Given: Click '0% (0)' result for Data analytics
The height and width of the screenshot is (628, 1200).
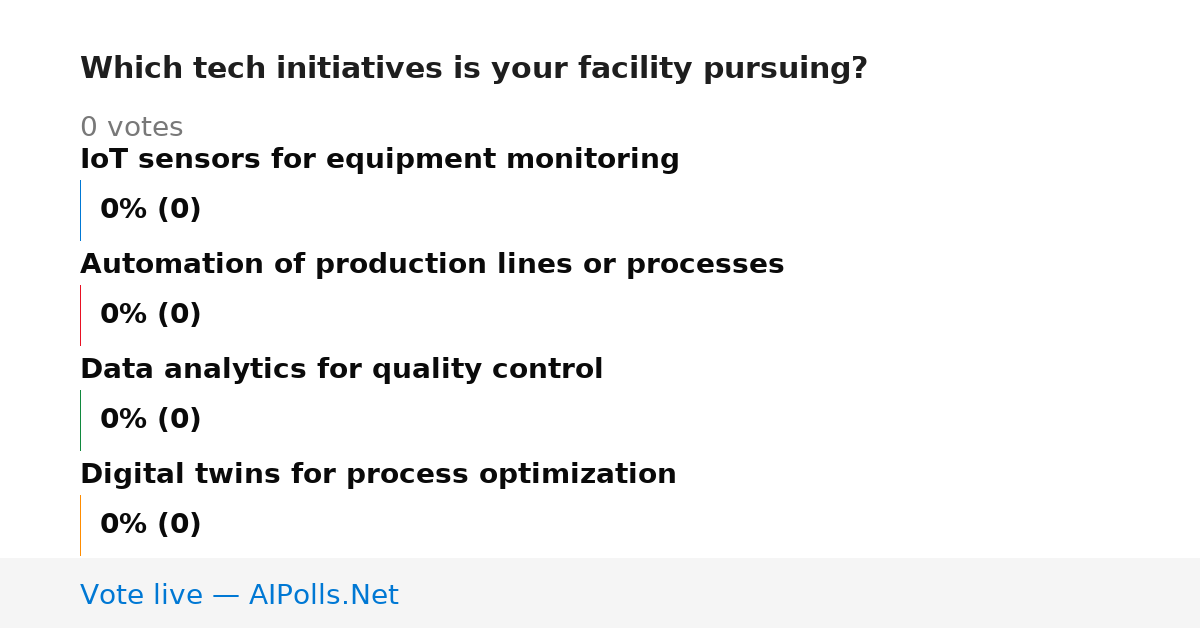Looking at the screenshot, I should coord(150,420).
